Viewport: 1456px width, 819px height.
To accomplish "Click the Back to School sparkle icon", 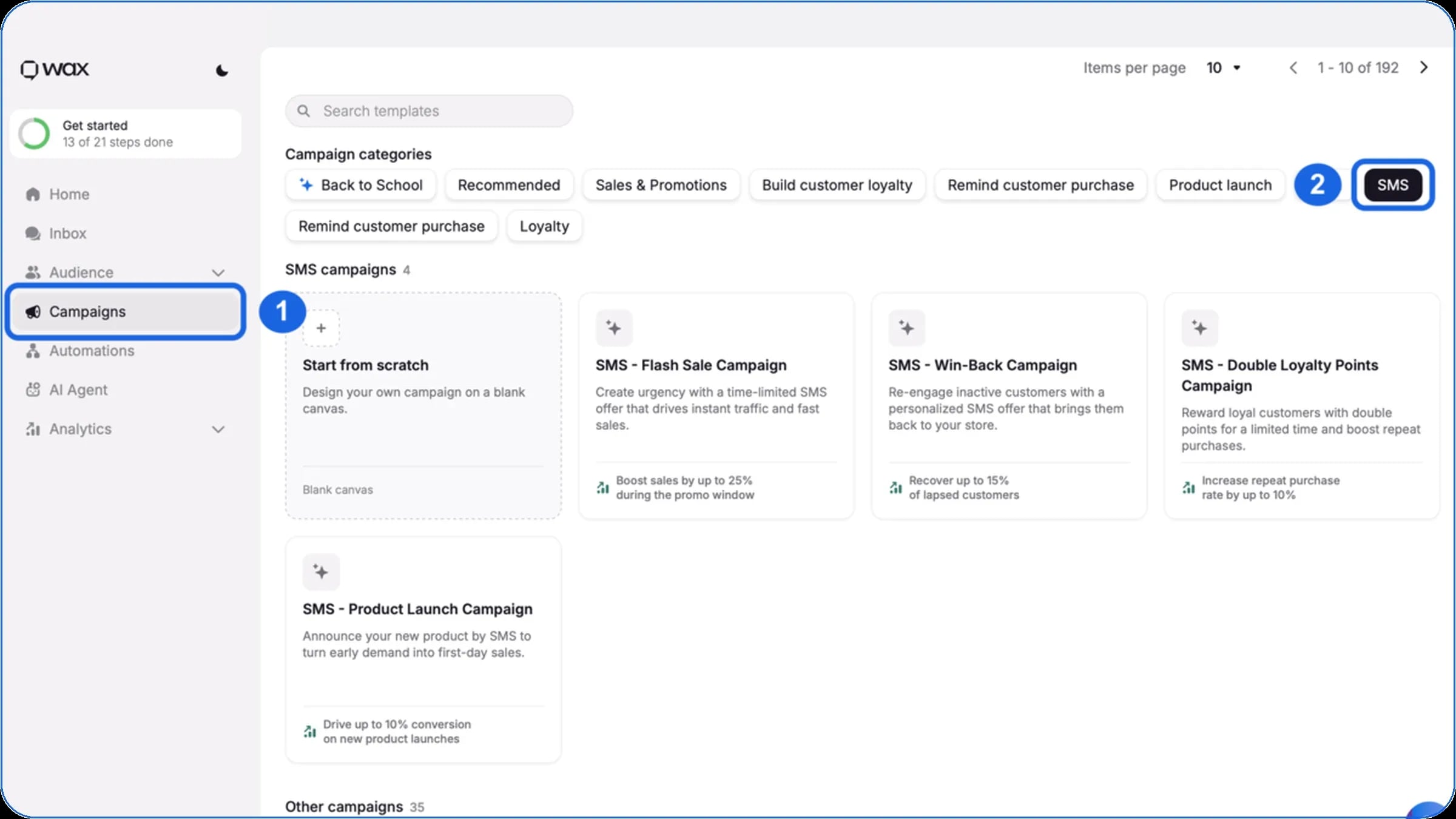I will (306, 184).
